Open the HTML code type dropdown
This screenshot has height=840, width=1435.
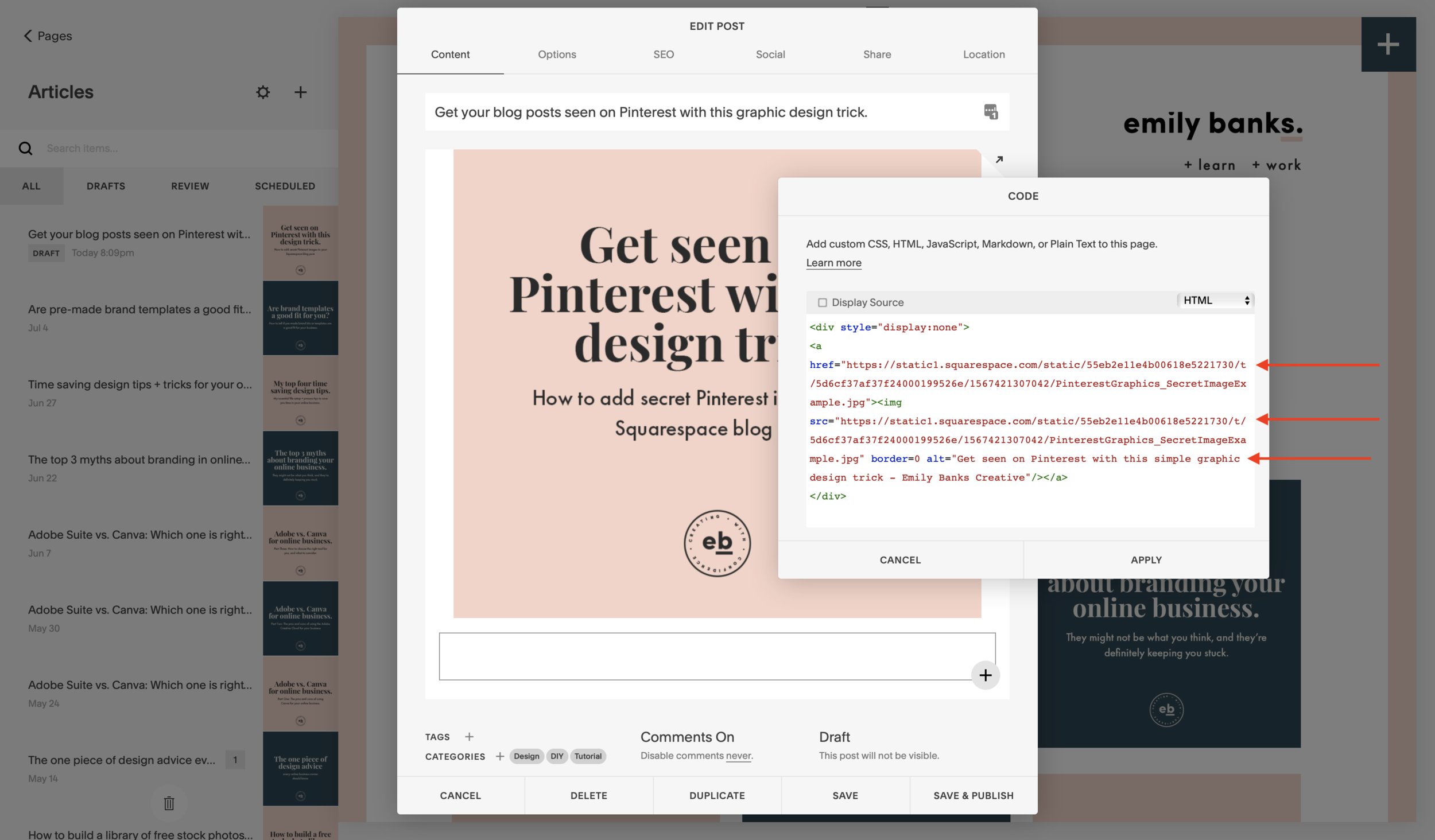(x=1215, y=300)
